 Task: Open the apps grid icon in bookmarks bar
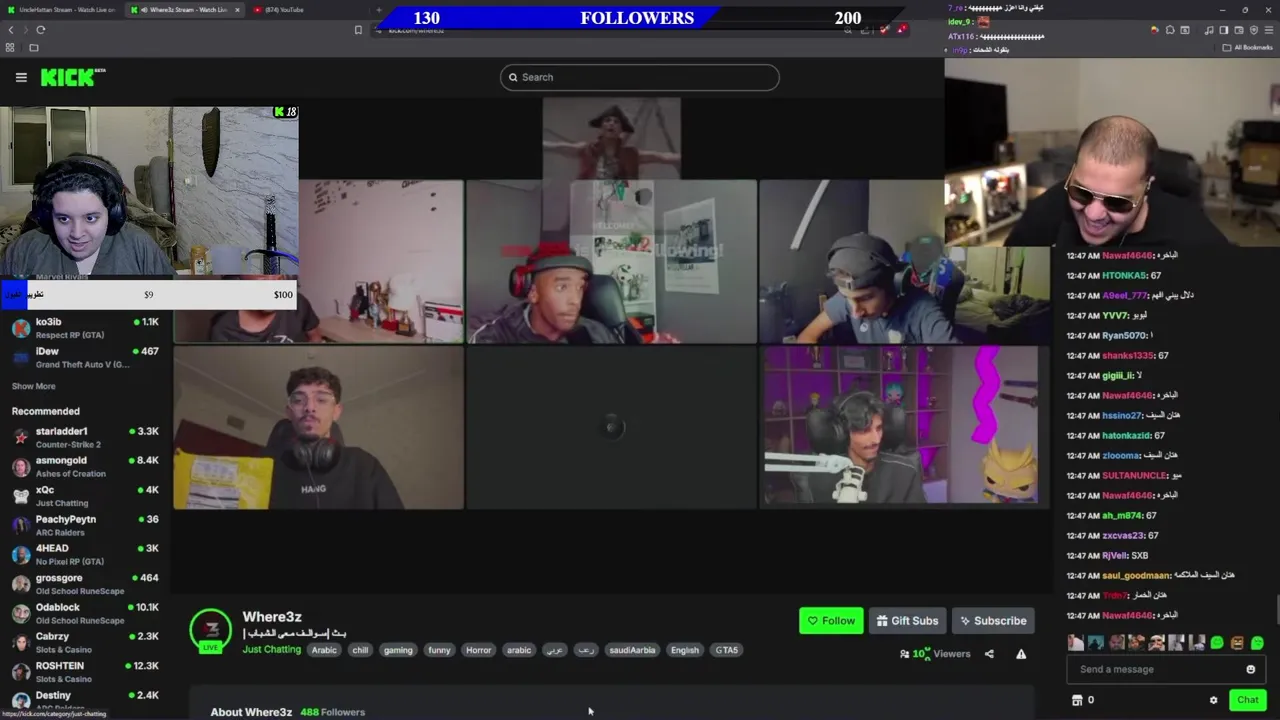coord(10,47)
